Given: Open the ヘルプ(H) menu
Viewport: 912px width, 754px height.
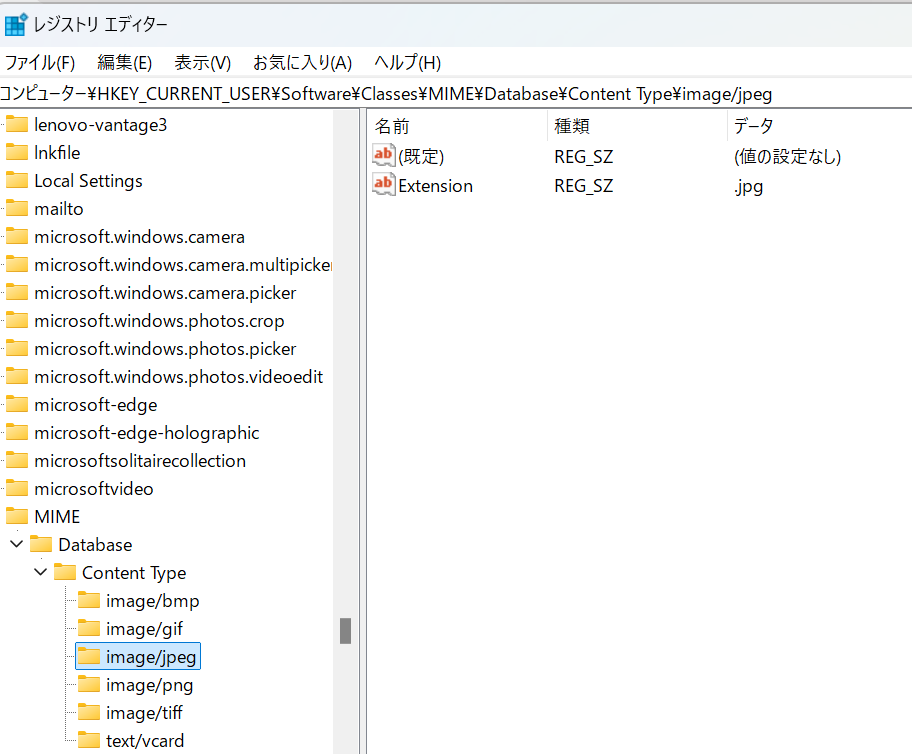Looking at the screenshot, I should point(407,62).
